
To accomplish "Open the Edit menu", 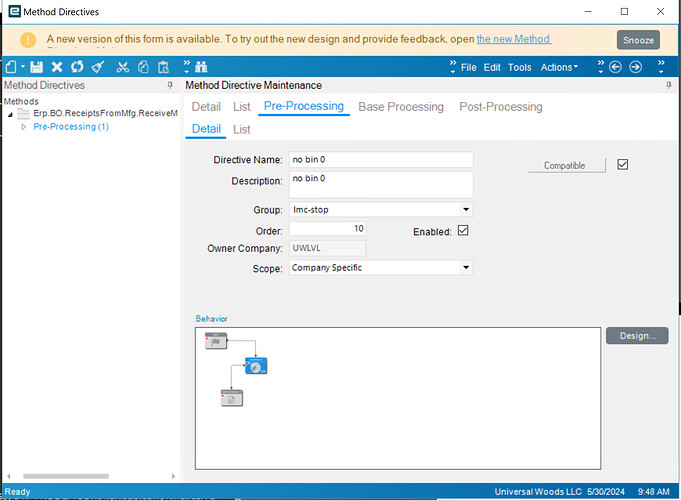I will (x=492, y=67).
